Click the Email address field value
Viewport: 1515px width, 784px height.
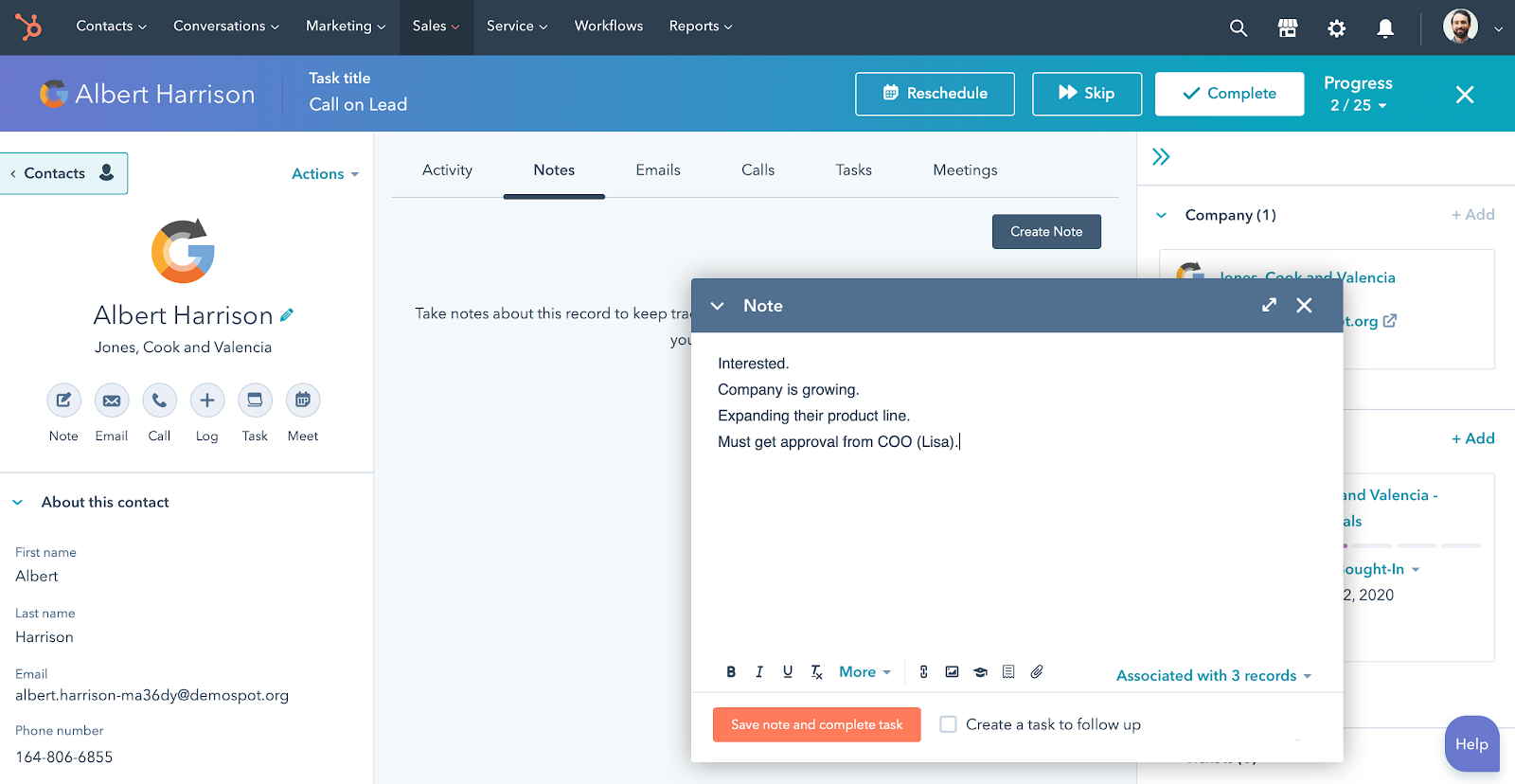pos(152,696)
